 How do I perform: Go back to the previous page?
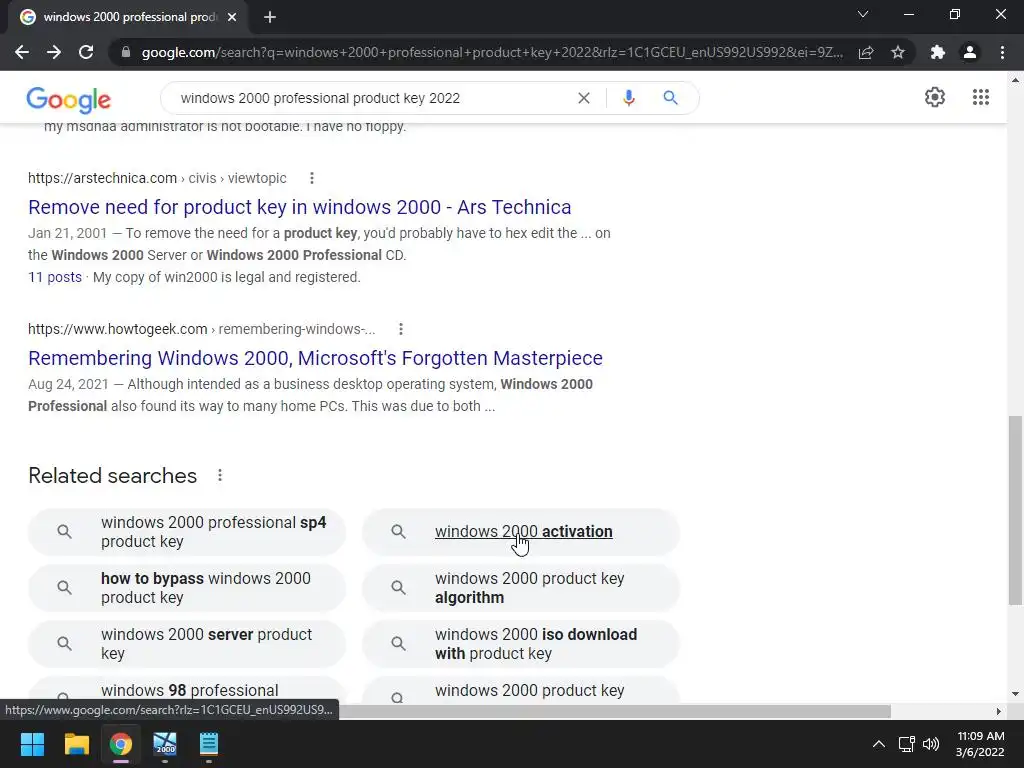[x=22, y=52]
